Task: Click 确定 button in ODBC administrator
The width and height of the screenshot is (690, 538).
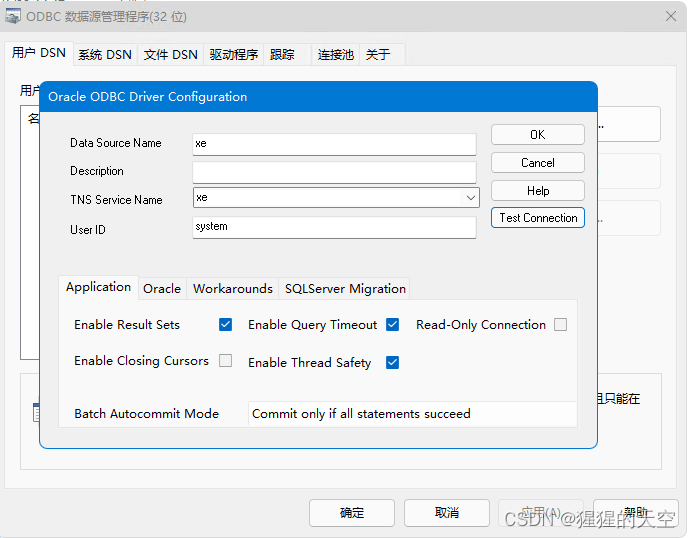Action: (352, 512)
